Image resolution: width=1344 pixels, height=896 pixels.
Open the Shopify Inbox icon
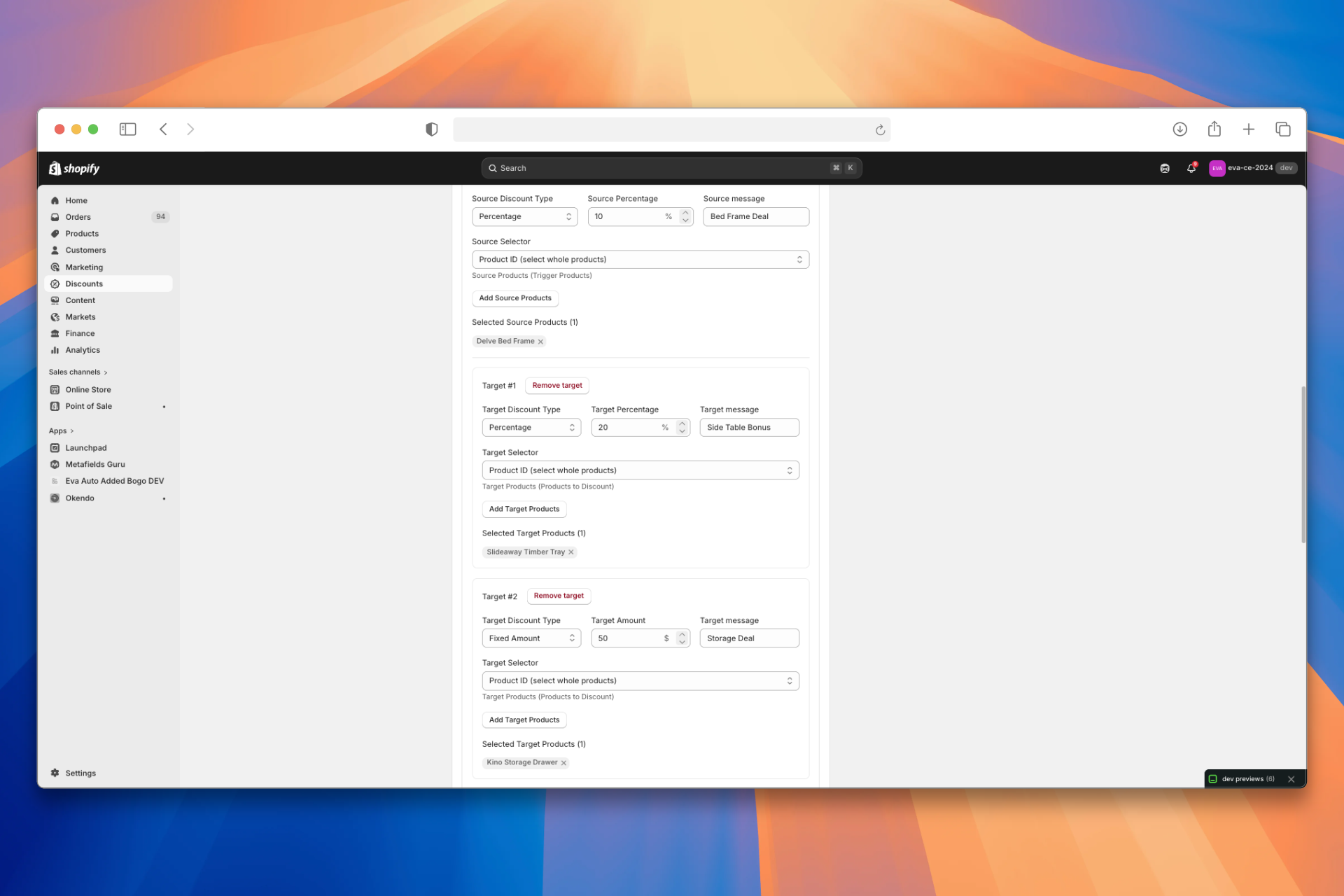click(1164, 168)
